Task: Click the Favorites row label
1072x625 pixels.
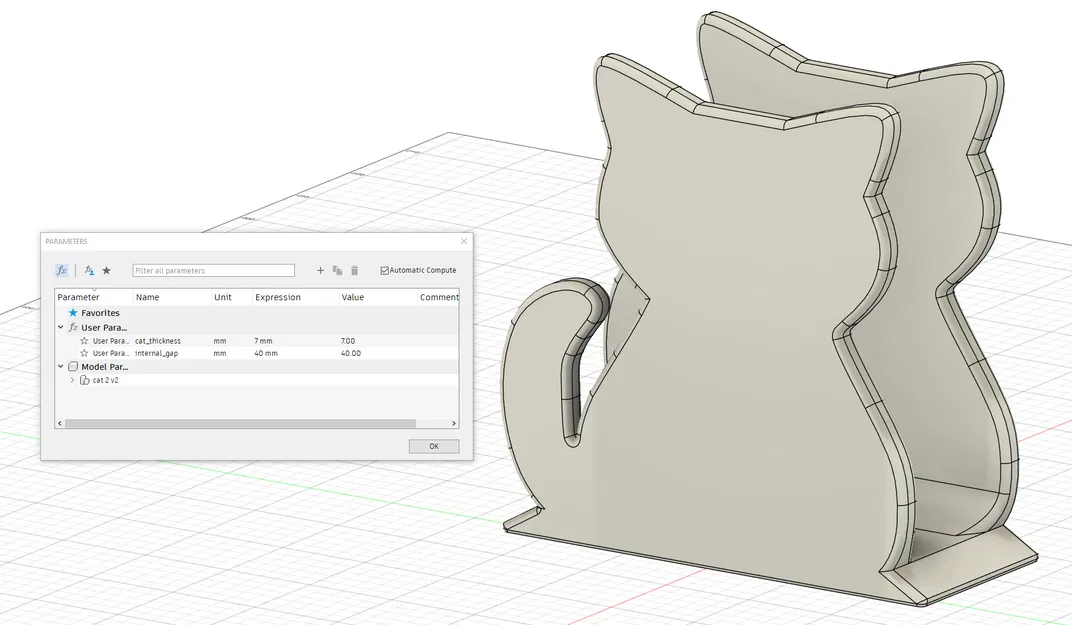Action: 100,313
